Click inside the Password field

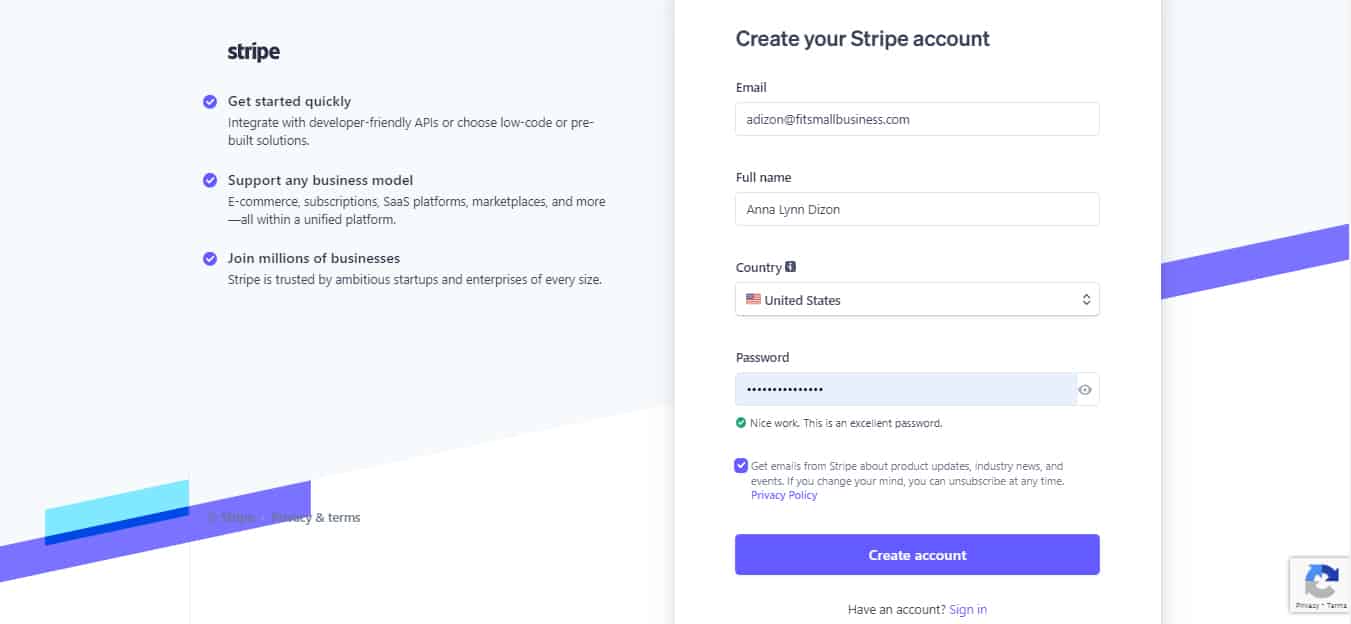tap(906, 389)
